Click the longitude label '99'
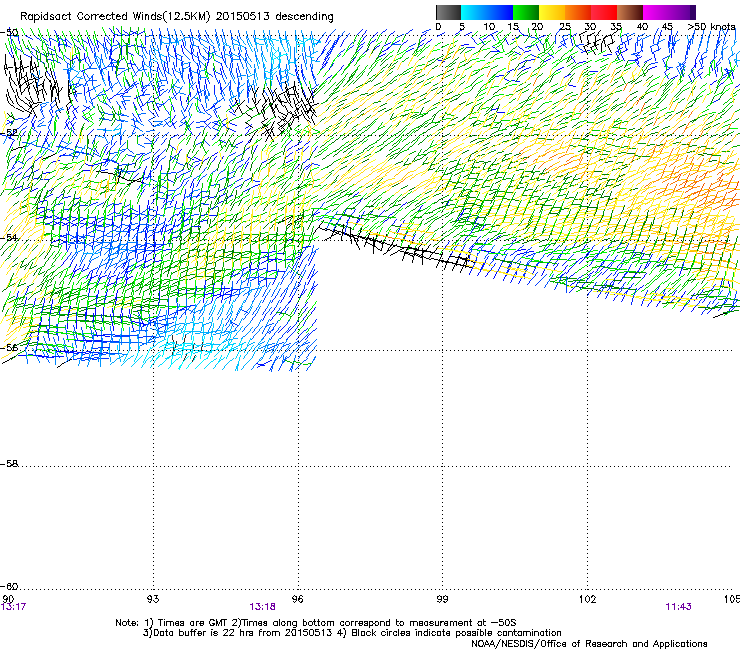The image size is (740, 650). (x=442, y=599)
